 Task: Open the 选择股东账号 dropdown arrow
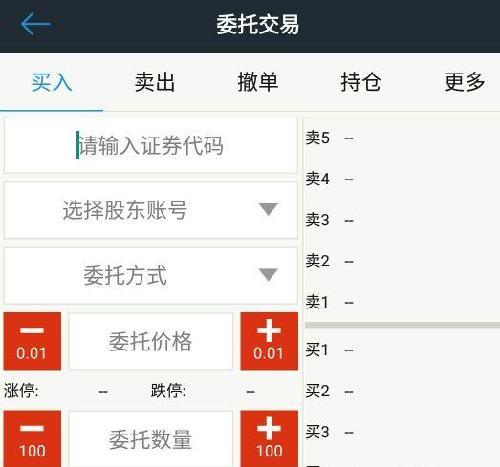tap(268, 209)
